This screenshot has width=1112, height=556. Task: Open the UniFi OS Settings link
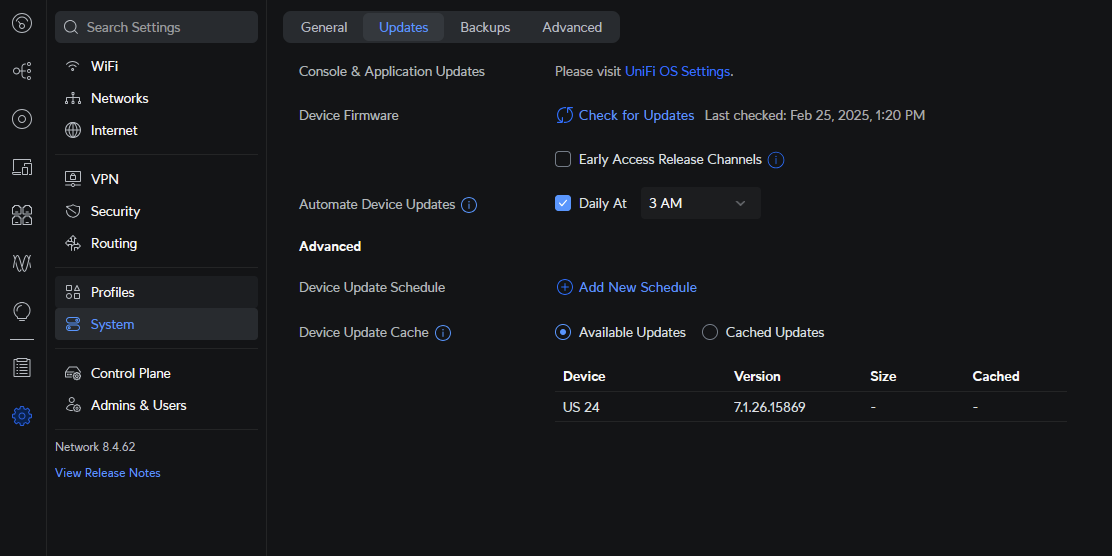tap(677, 71)
